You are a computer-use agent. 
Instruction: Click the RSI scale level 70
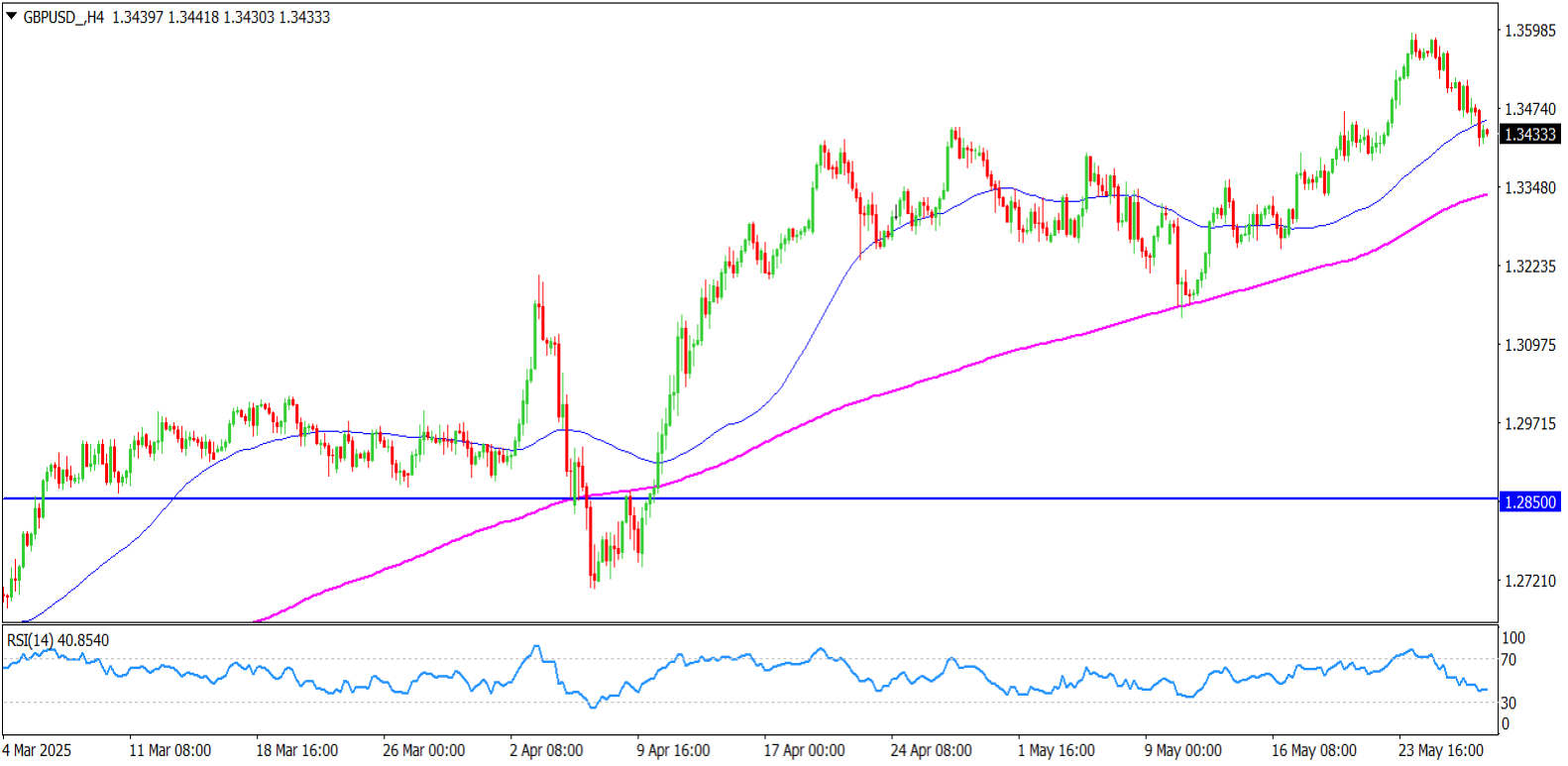(1509, 660)
